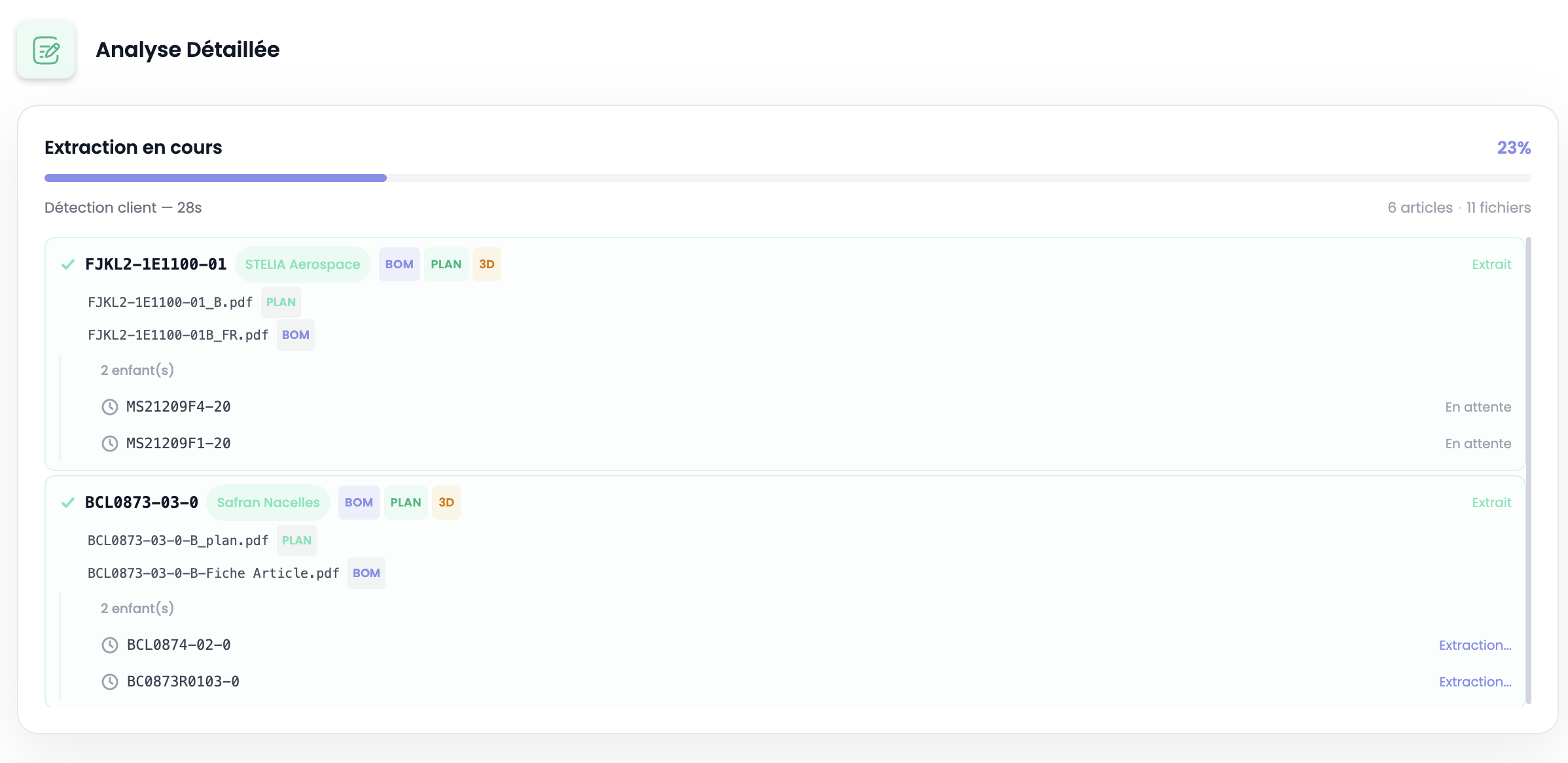Click clock icon next to MS21209F4-20
1568x763 pixels.
(x=109, y=407)
